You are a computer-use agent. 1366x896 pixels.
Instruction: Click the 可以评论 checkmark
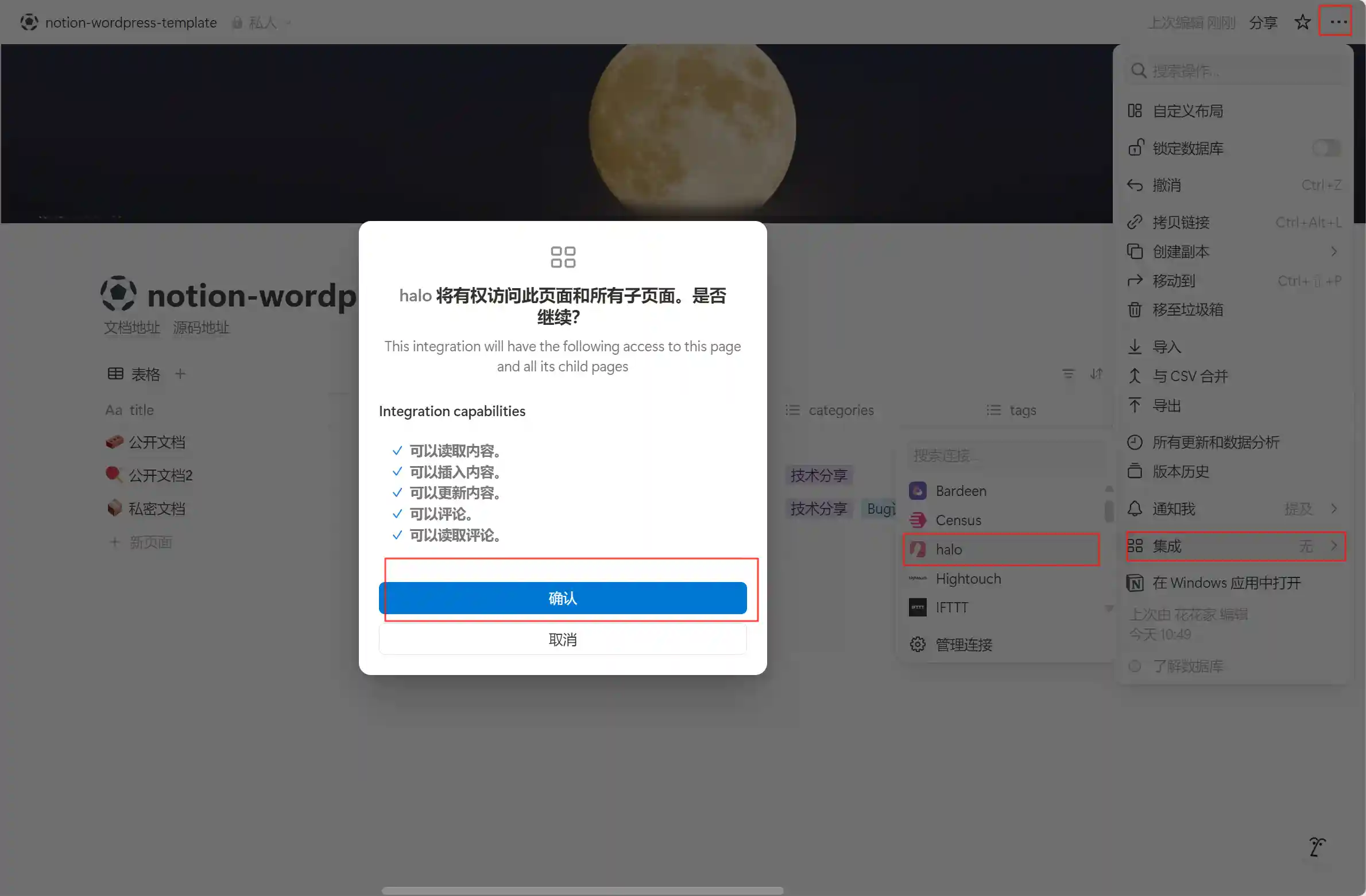point(397,514)
